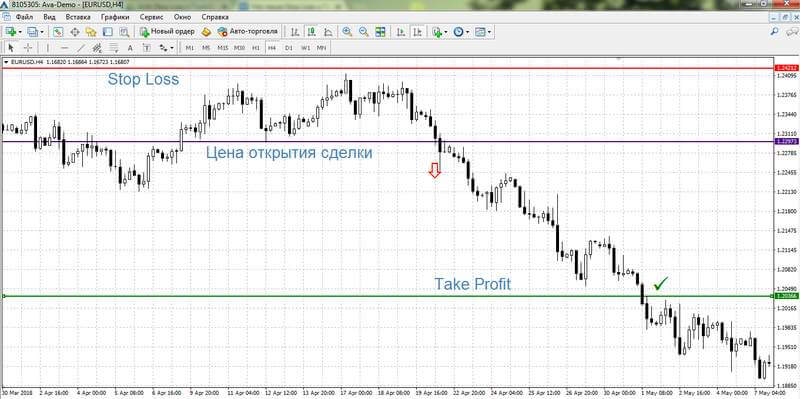Image resolution: width=800 pixels, height=399 pixels.
Task: Switch timeframe to M5
Action: click(206, 48)
